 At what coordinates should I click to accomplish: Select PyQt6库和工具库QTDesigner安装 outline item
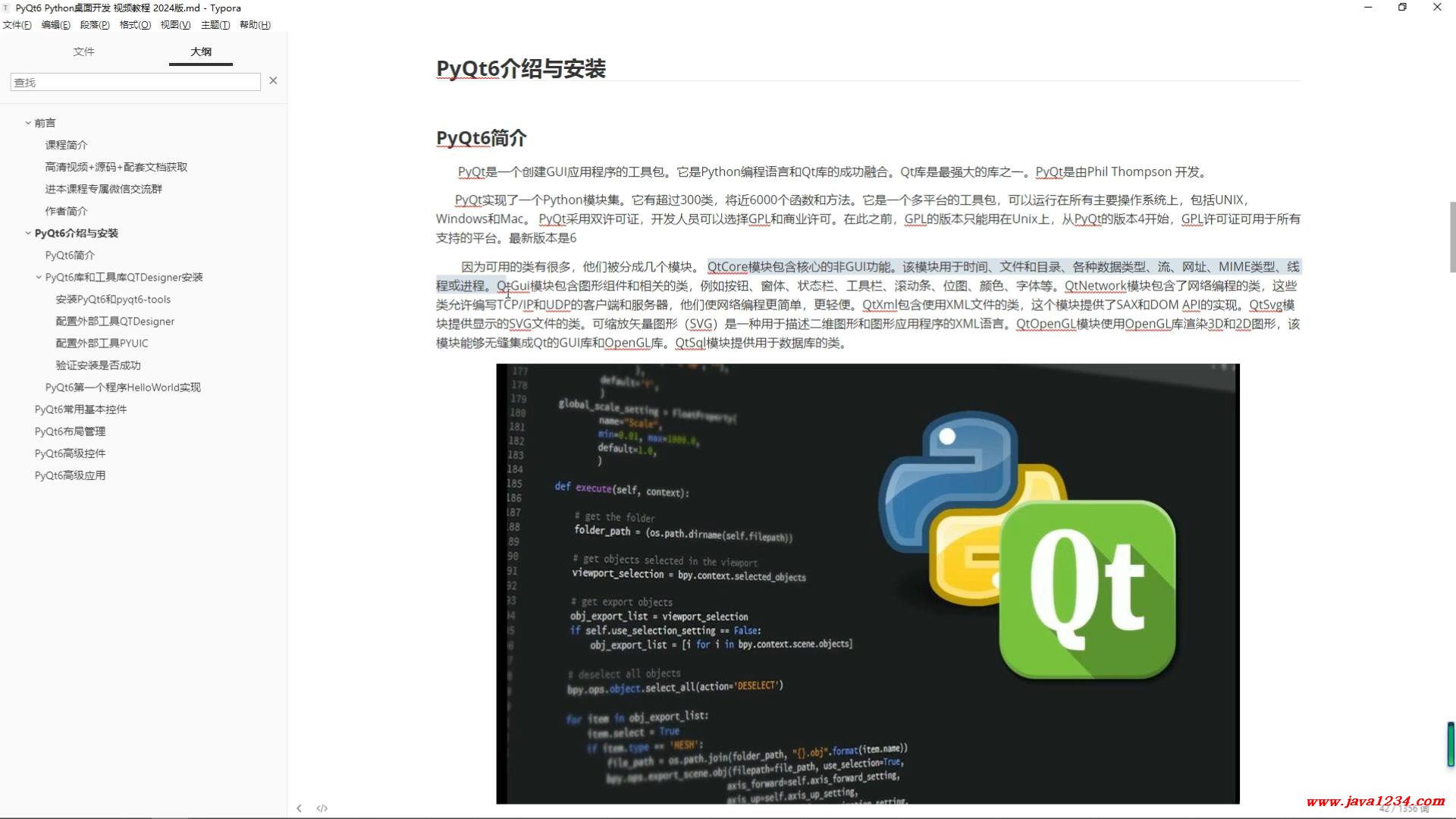point(124,278)
